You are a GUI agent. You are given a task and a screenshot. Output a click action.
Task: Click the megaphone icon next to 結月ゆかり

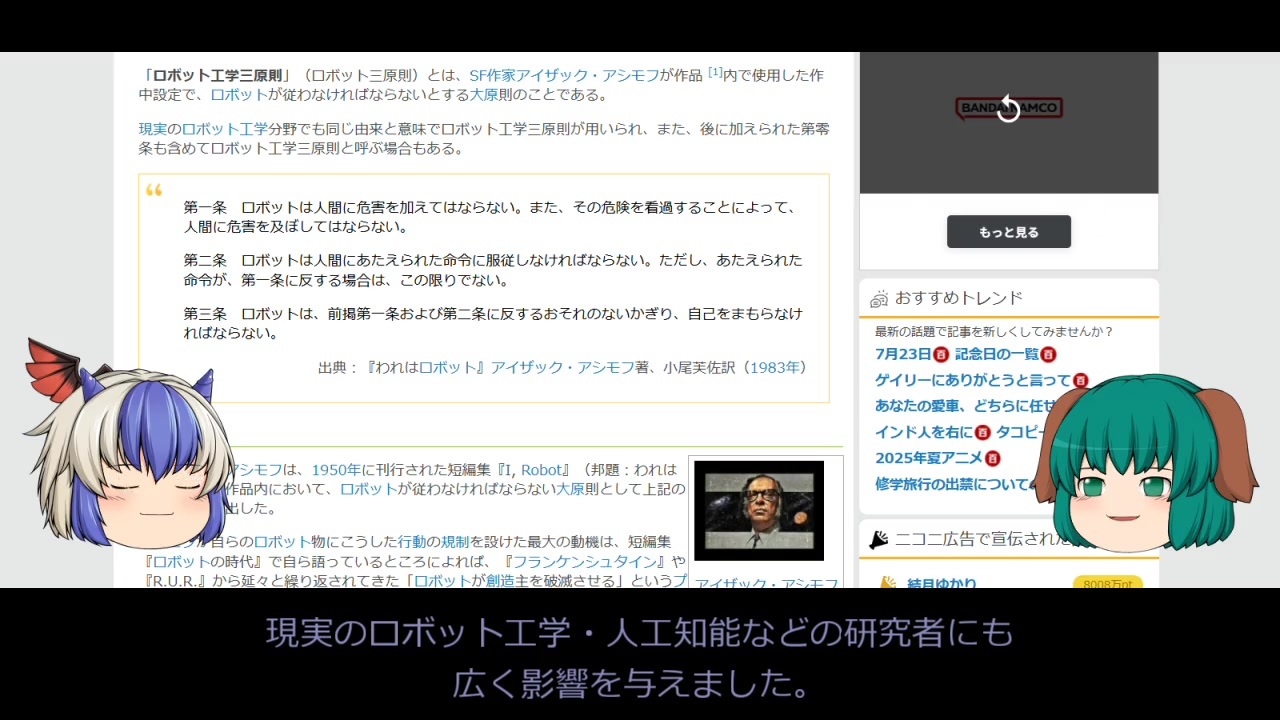(x=887, y=583)
